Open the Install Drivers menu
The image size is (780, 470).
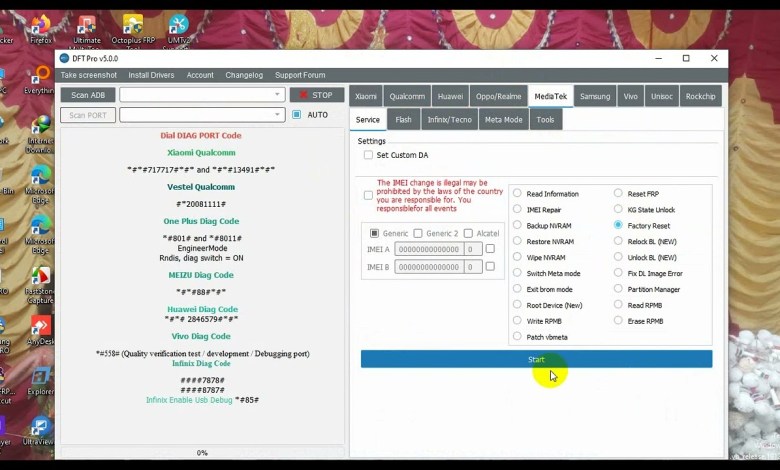[151, 75]
